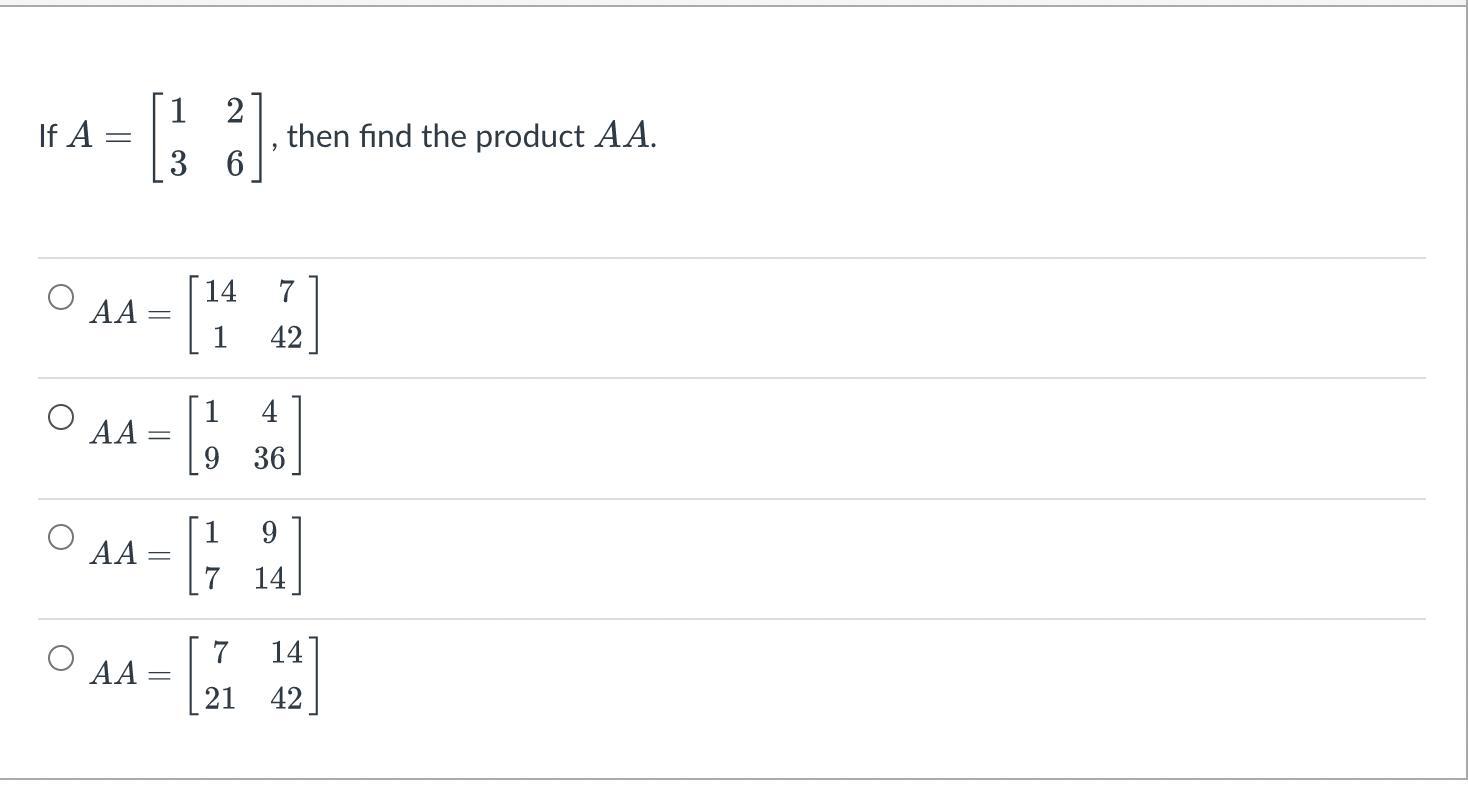1468x786 pixels.
Task: Click the entry 42 in the first option's matrix
Action: tap(286, 338)
